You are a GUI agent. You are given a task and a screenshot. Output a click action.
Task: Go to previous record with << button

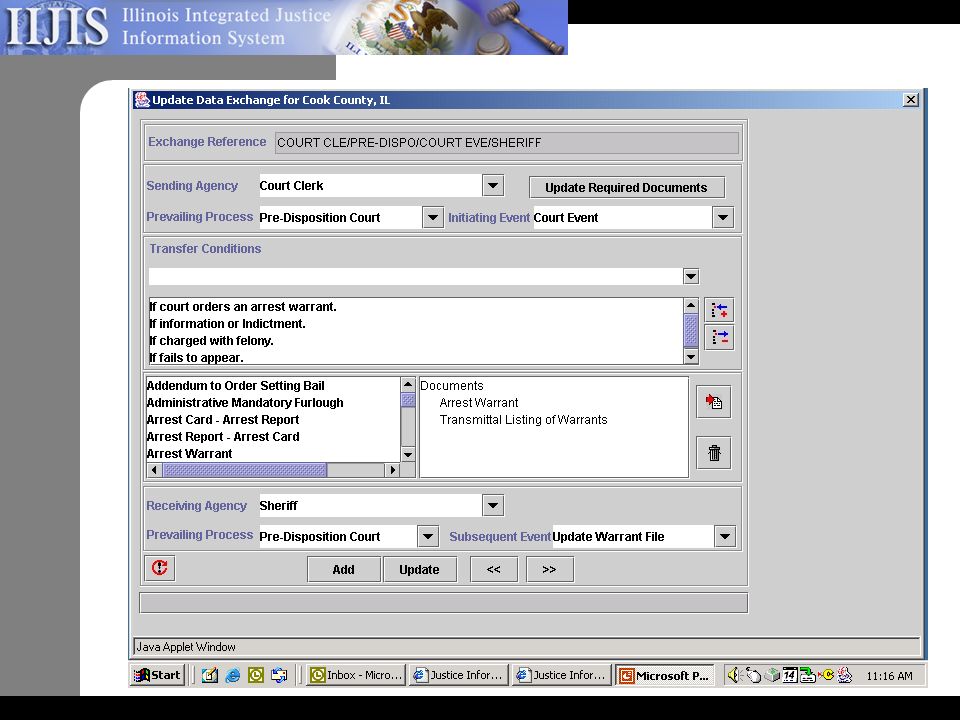tap(493, 569)
